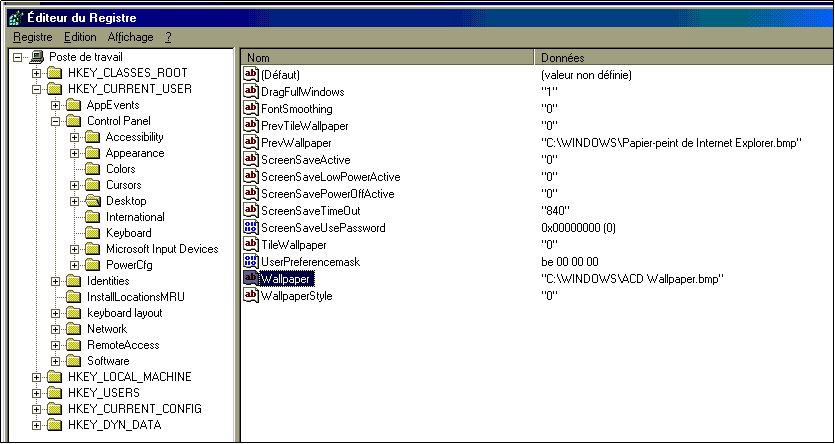This screenshot has height=444, width=835.
Task: Click the HKEY_LOCAL_MACHINE folder icon
Action: [55, 377]
